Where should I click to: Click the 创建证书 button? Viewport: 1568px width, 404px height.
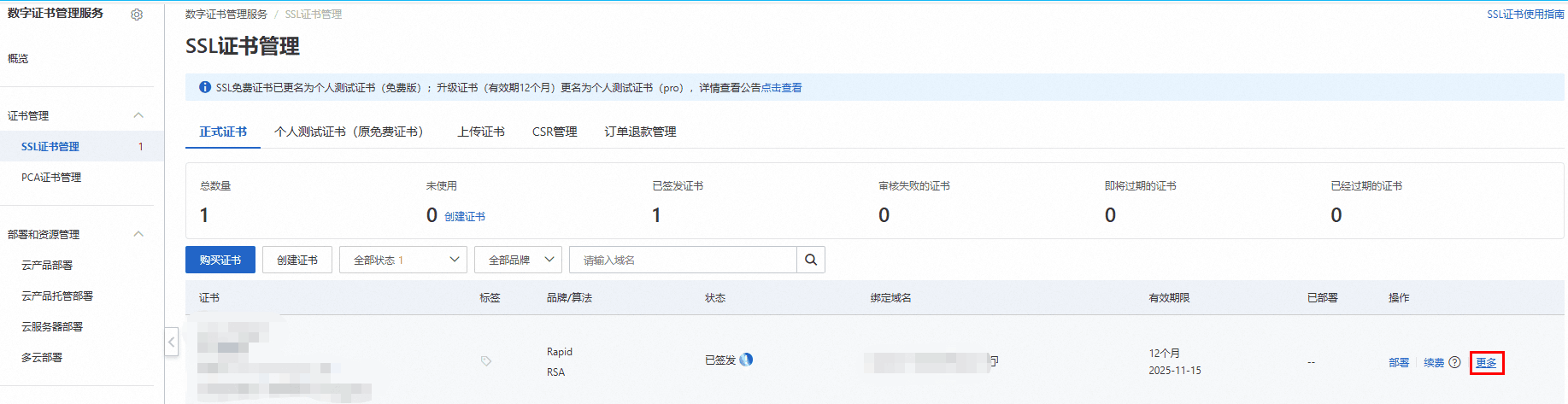[297, 260]
